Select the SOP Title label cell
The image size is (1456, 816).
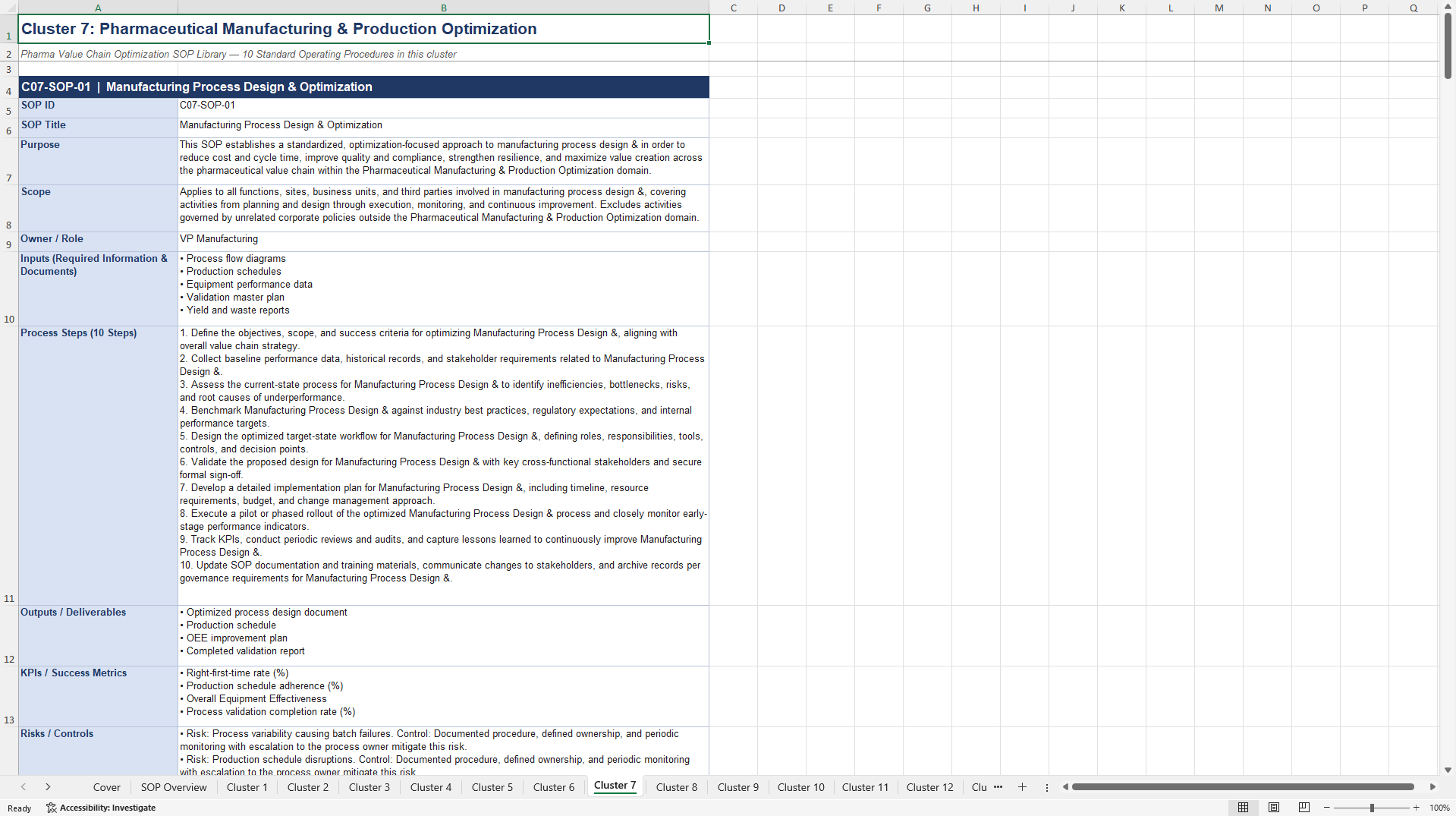pyautogui.click(x=98, y=128)
